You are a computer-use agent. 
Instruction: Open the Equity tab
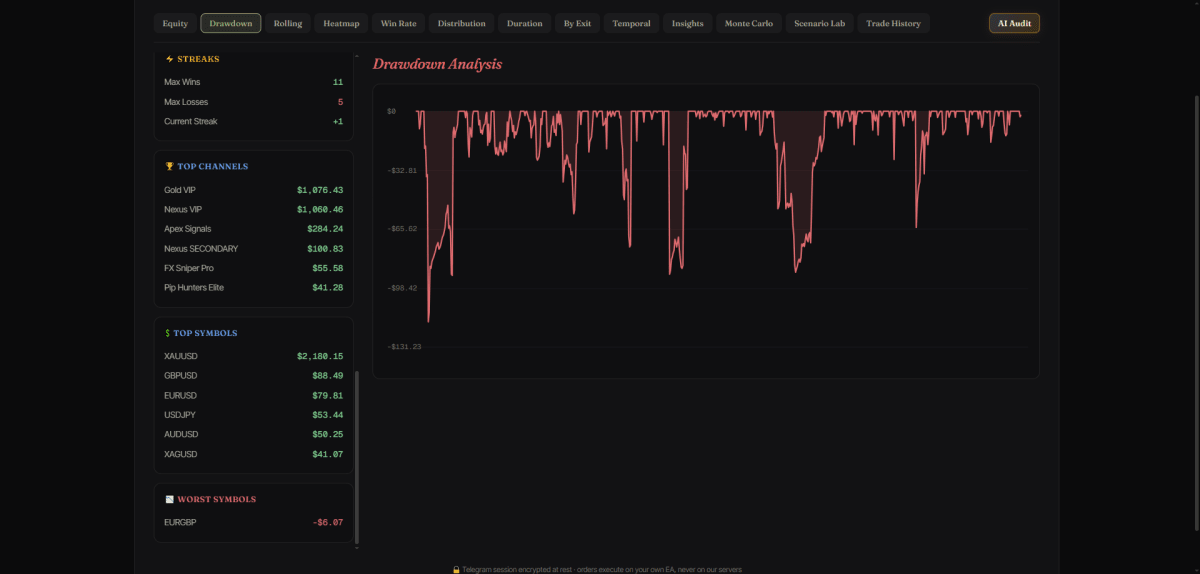tap(175, 23)
